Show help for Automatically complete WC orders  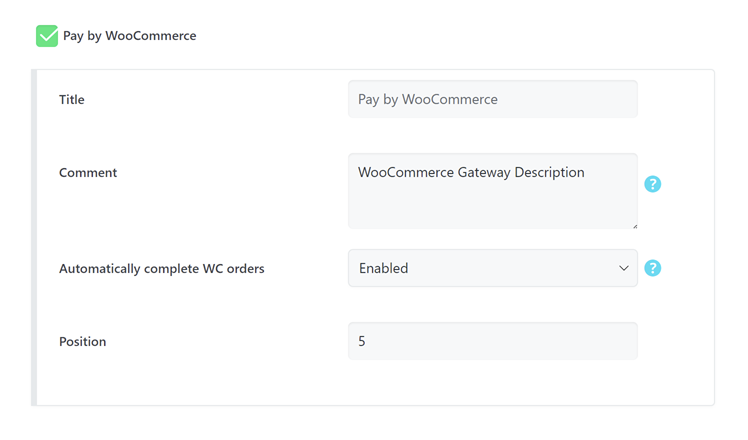point(653,268)
